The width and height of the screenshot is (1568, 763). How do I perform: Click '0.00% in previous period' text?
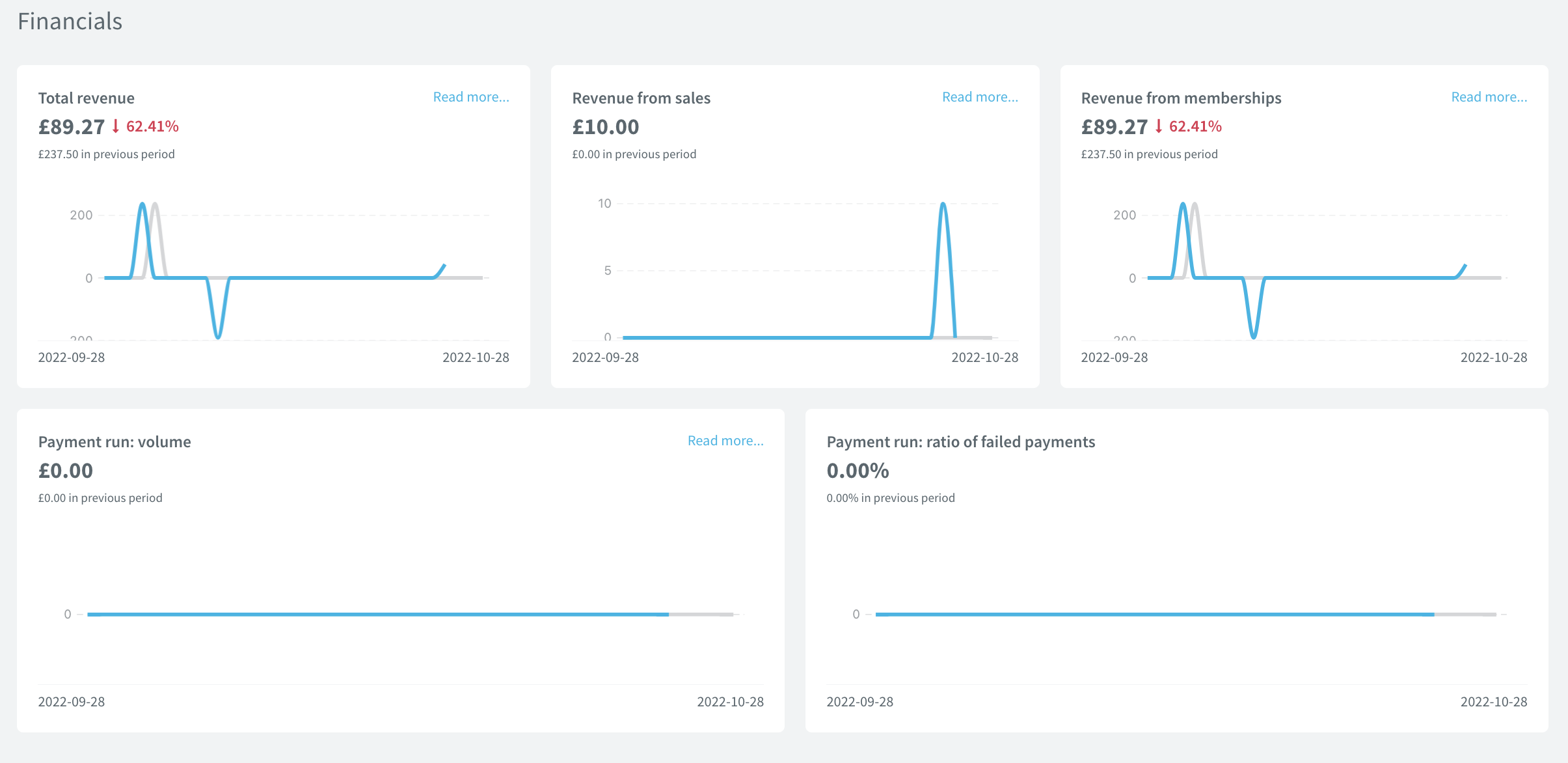pos(890,498)
